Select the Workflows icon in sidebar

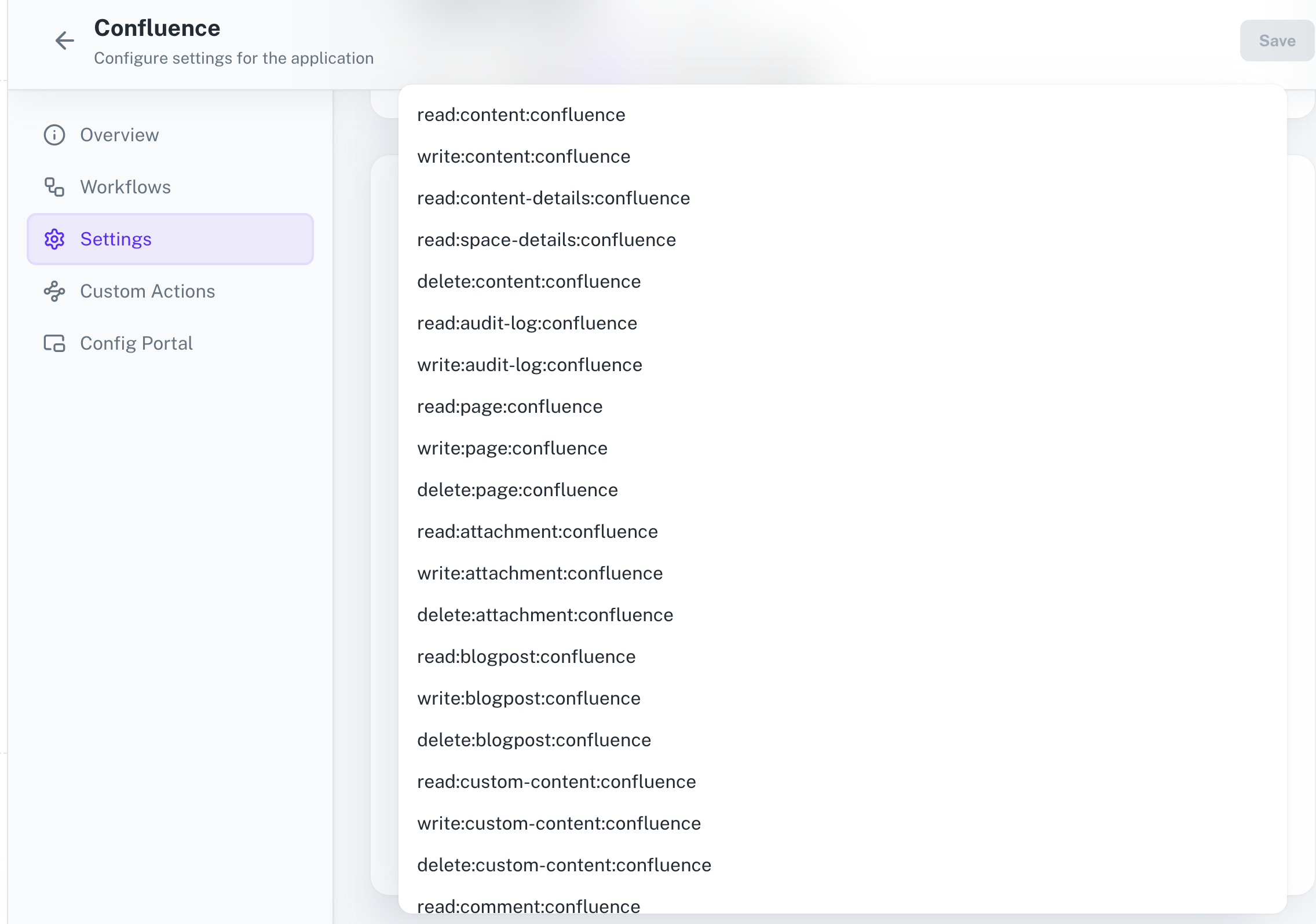(54, 187)
